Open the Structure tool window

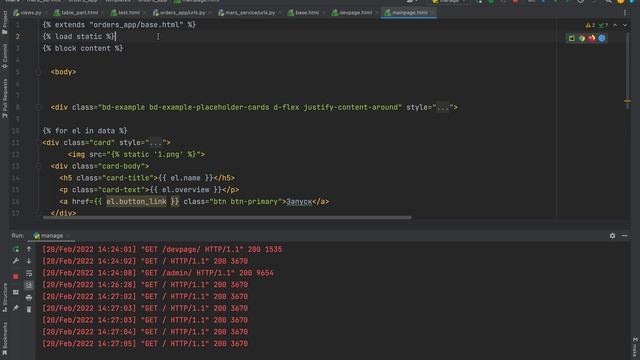4,297
